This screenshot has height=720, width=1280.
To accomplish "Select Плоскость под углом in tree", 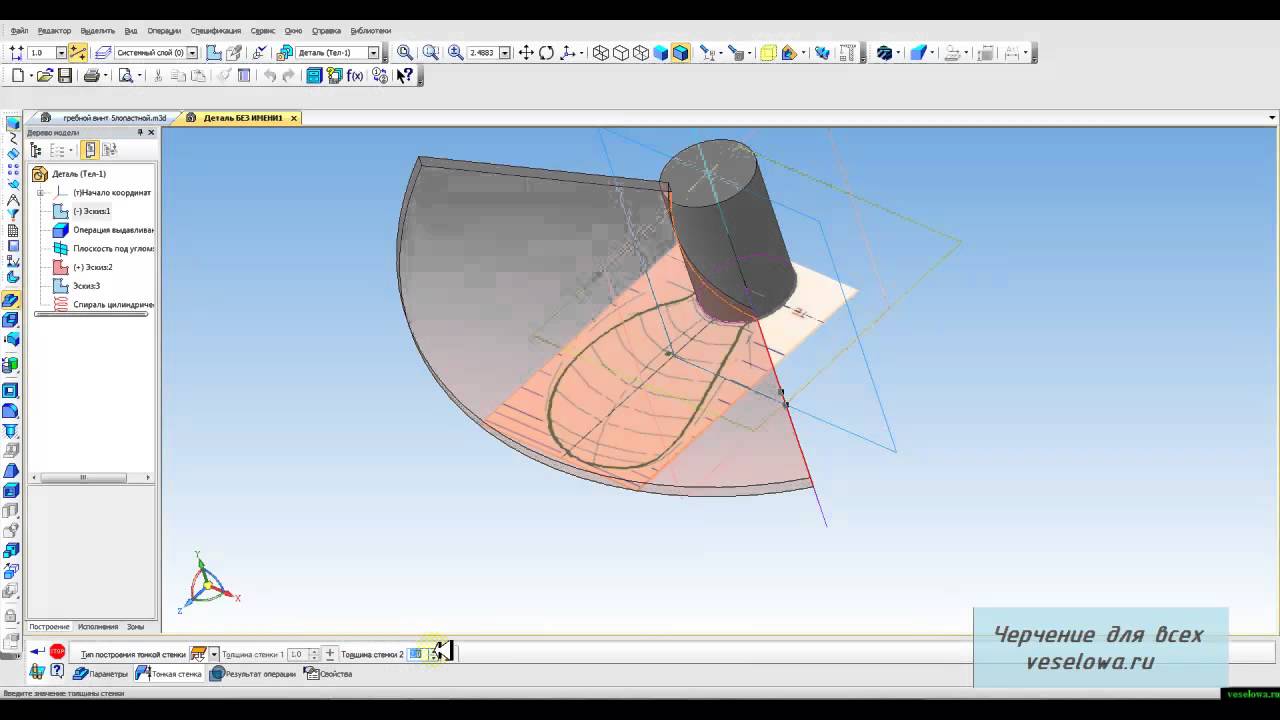I will click(x=113, y=249).
